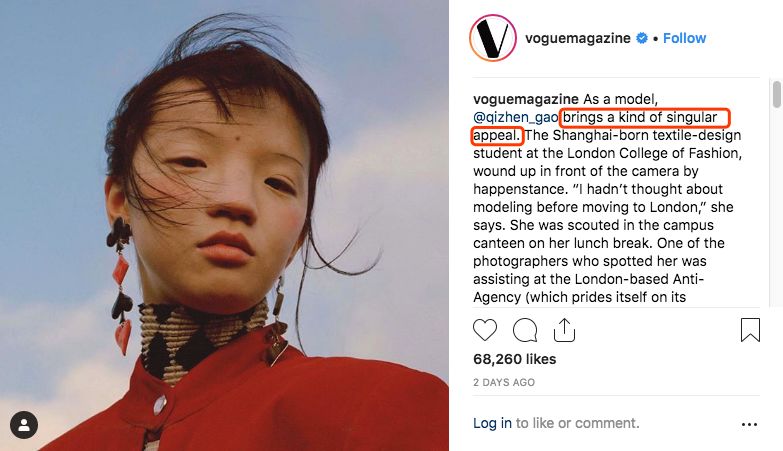This screenshot has height=451, width=783.
Task: Click verified badge next to voguemagazine
Action: pyautogui.click(x=642, y=38)
